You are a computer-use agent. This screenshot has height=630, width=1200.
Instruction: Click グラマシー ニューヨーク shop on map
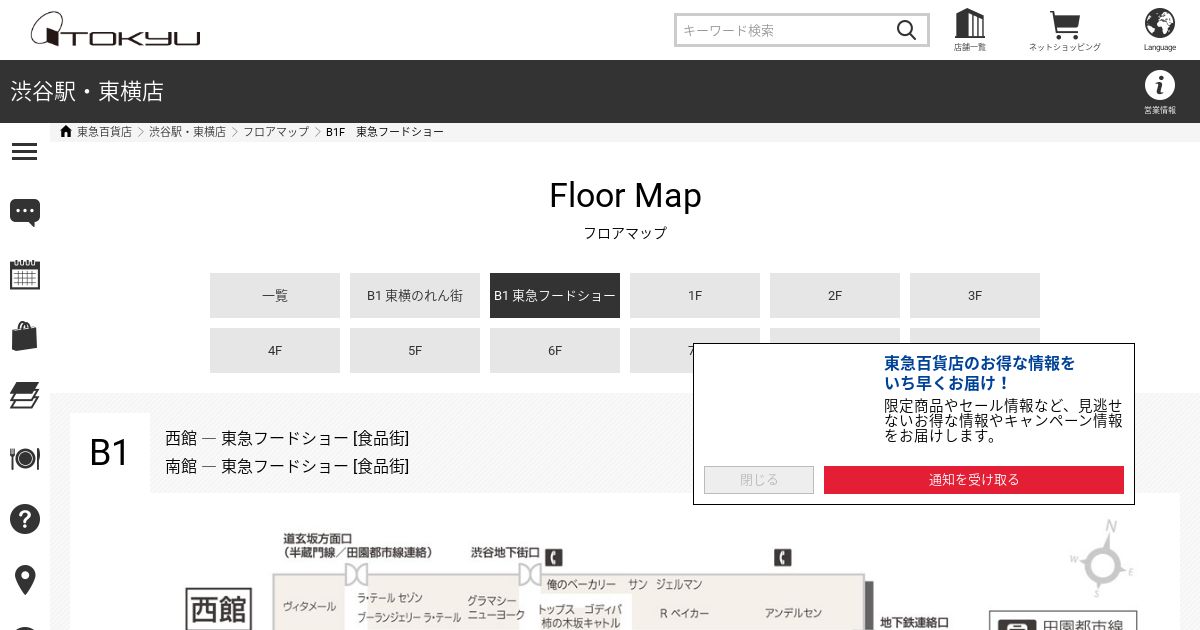(496, 608)
